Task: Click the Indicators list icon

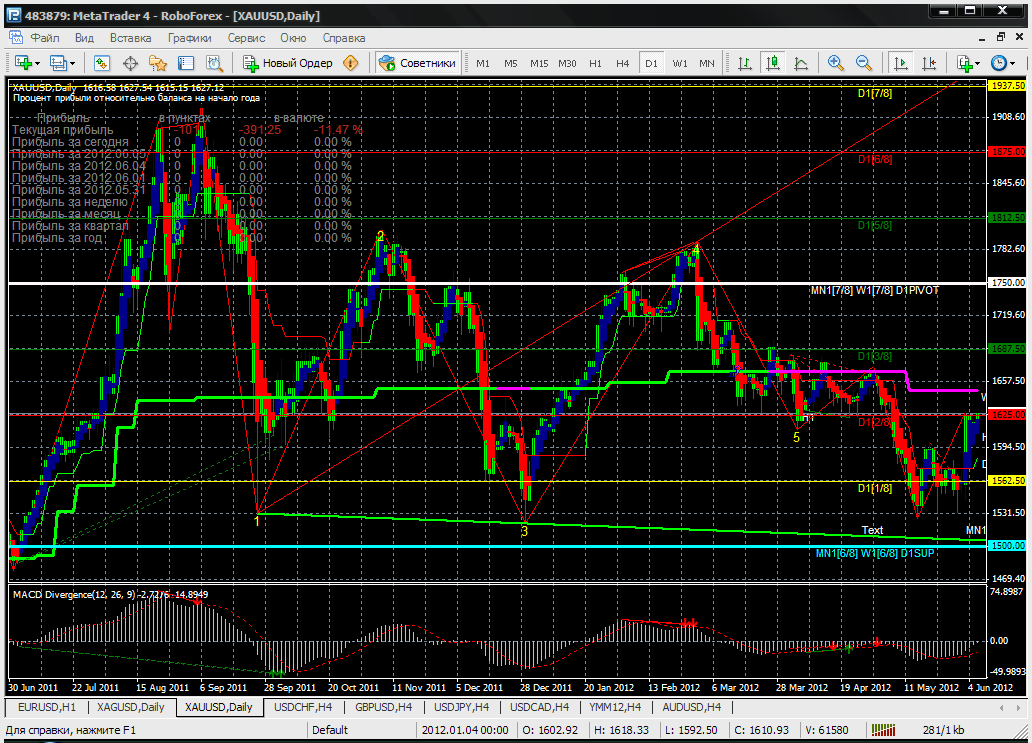Action: [x=965, y=63]
